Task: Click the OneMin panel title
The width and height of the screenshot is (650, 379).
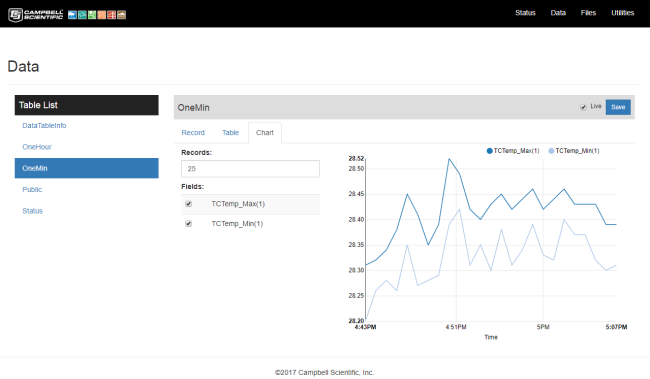Action: (x=194, y=108)
